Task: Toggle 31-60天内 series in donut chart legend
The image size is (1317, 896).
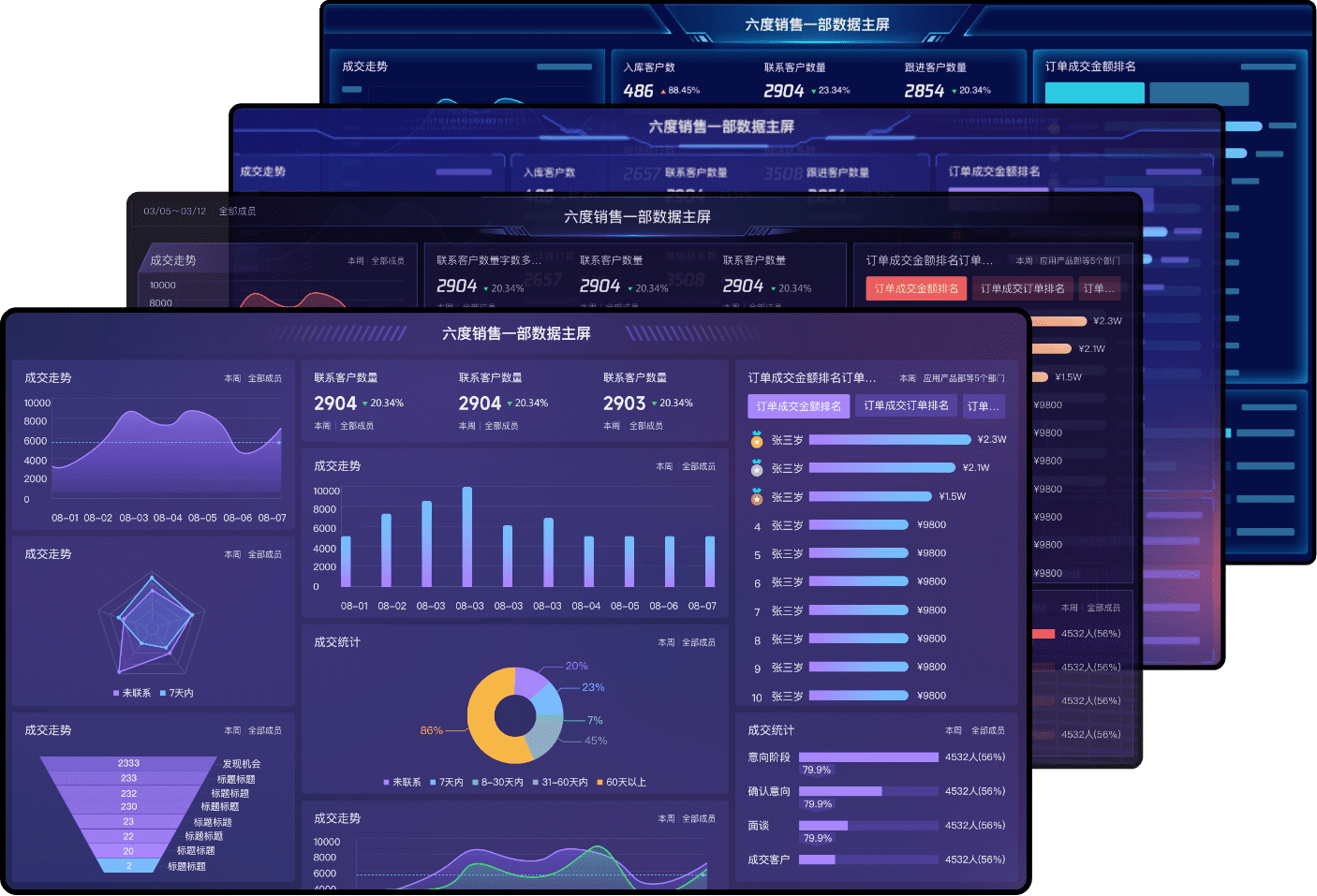Action: pos(560,782)
